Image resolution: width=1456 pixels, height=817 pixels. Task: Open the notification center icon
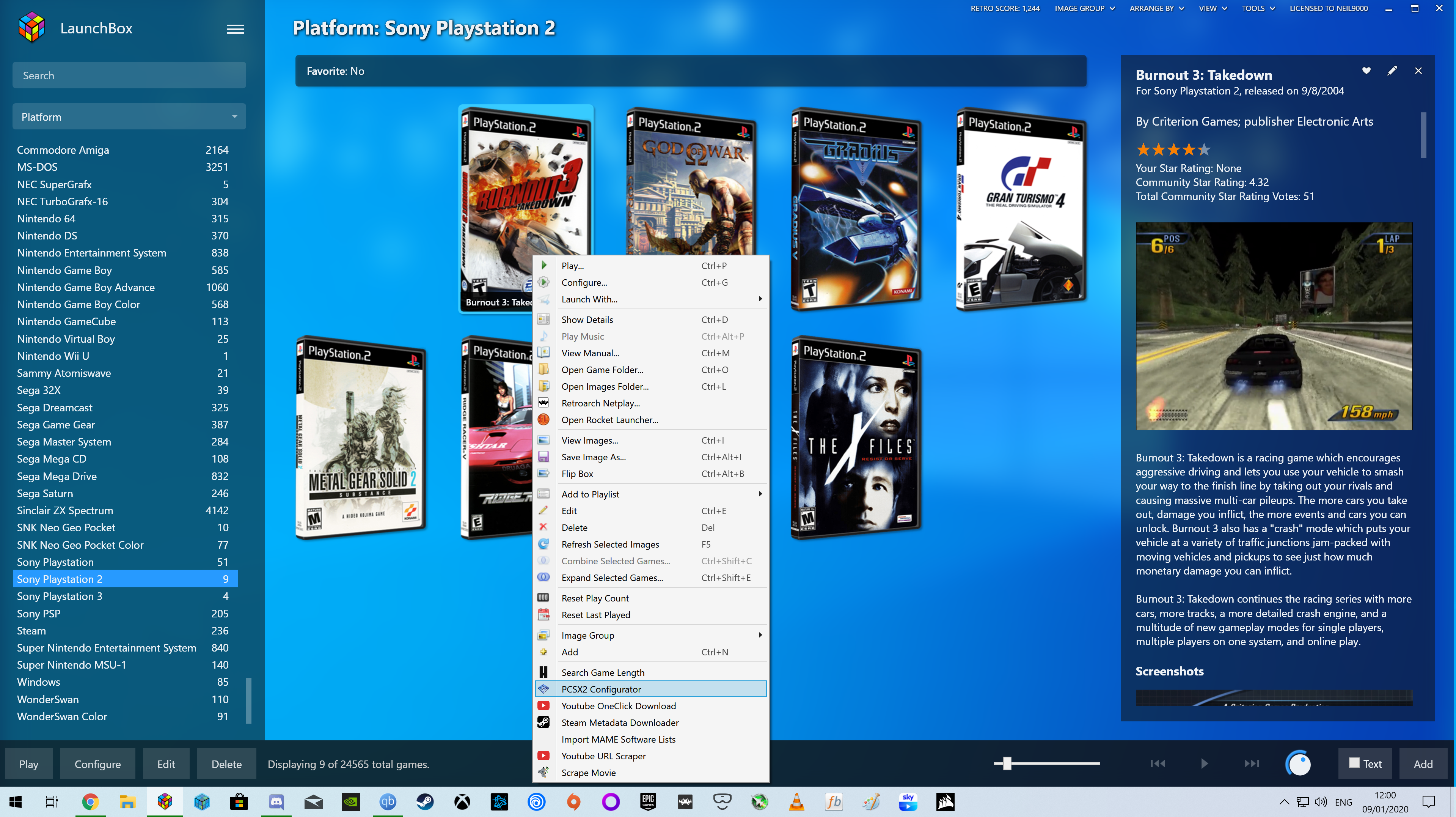coord(1428,802)
